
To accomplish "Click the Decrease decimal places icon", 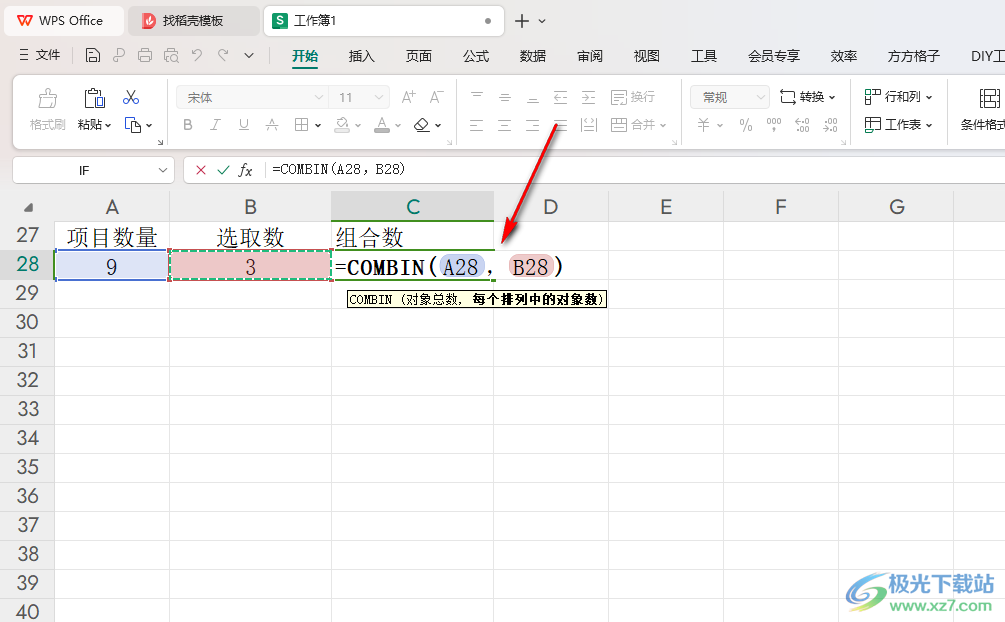I will point(830,125).
